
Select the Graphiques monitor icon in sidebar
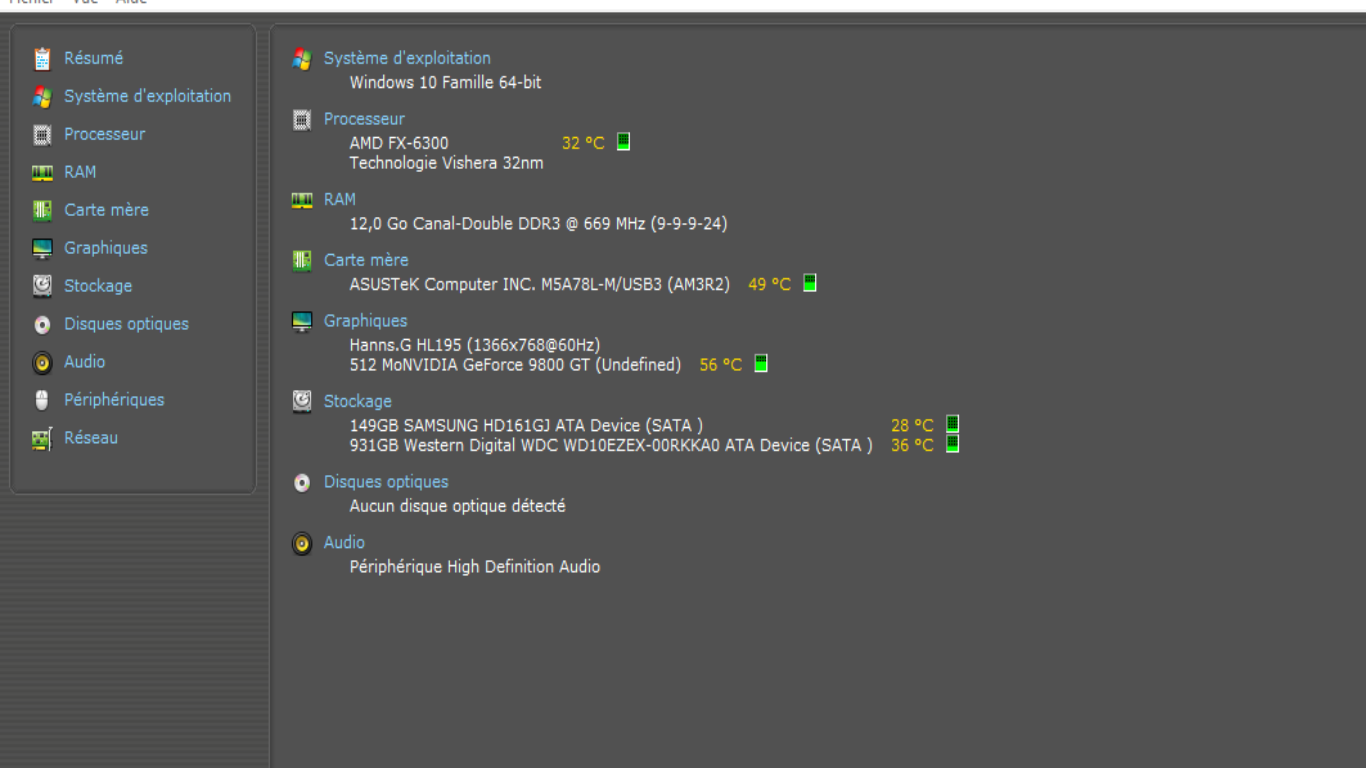tap(42, 248)
